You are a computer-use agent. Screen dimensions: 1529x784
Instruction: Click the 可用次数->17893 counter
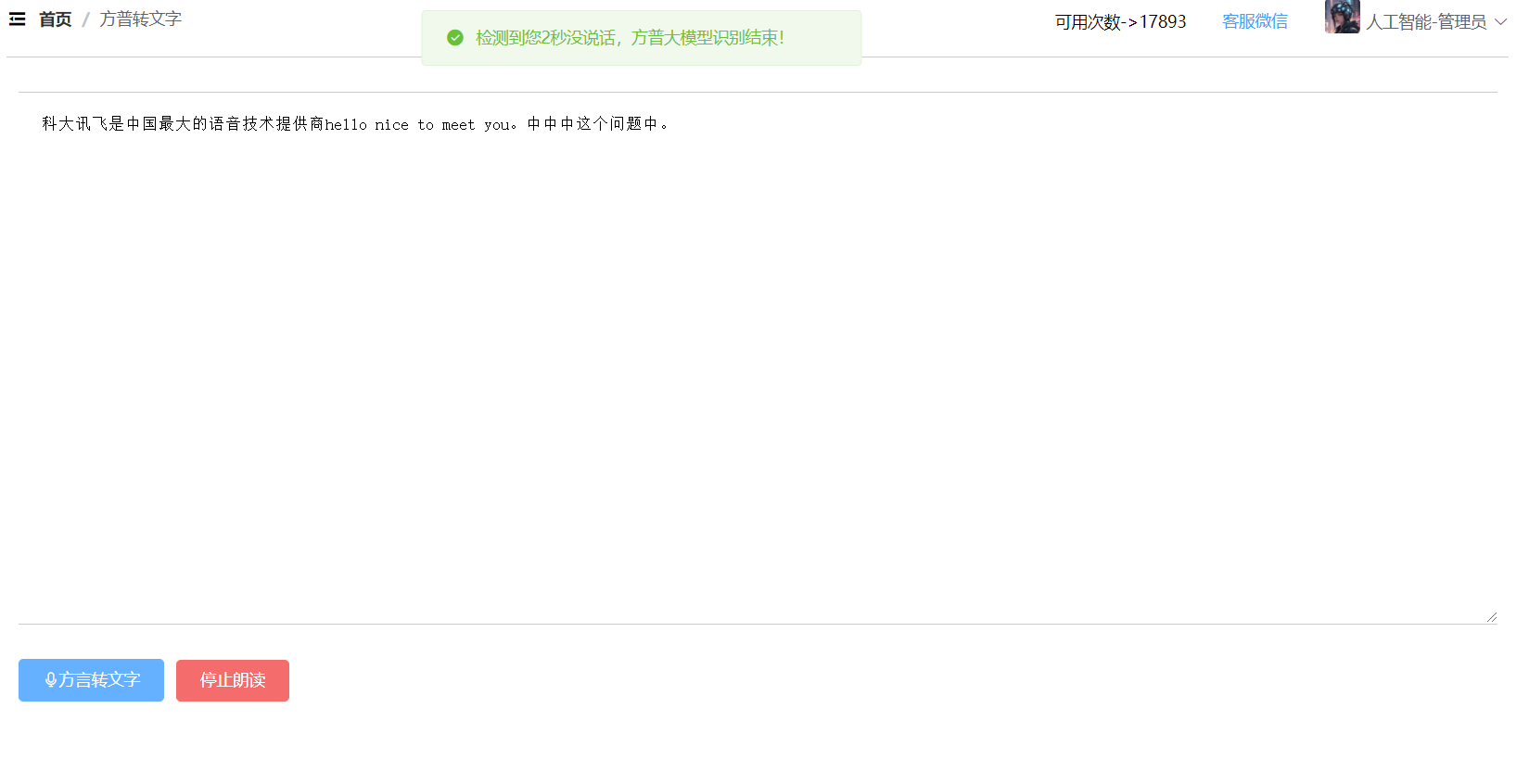pos(1120,21)
